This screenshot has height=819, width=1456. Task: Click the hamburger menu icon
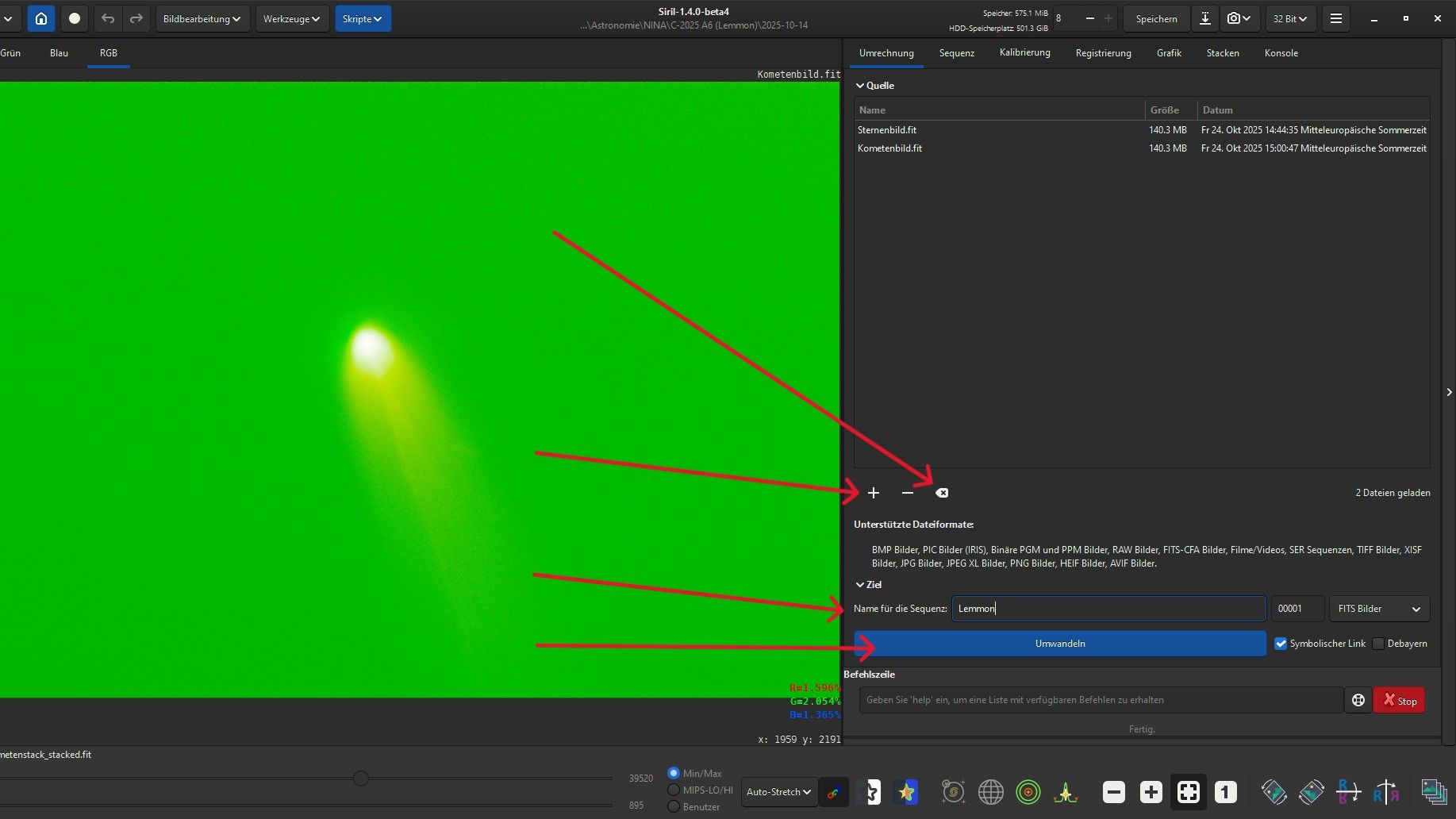pos(1336,18)
